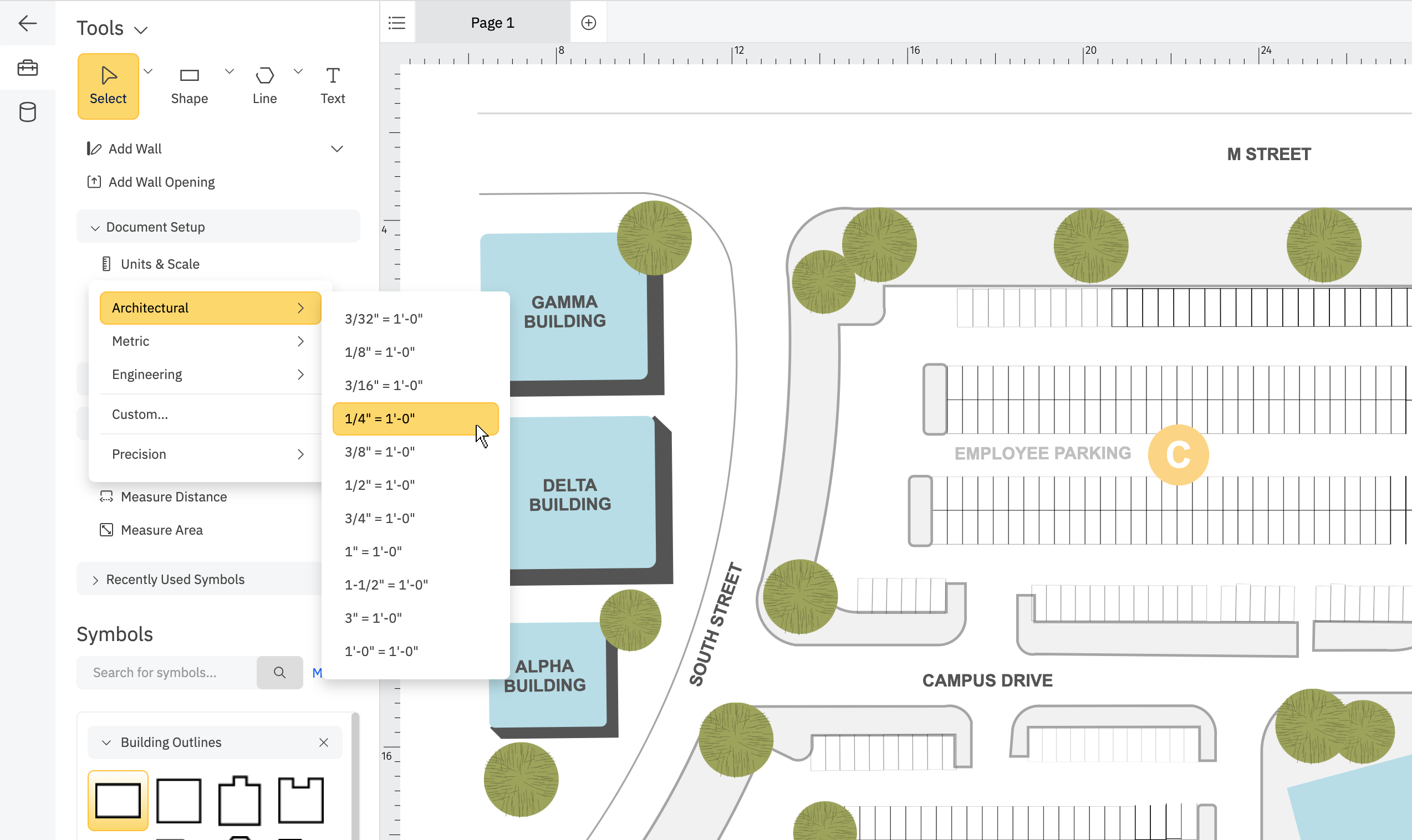The height and width of the screenshot is (840, 1412).
Task: Open the Tools panel dropdown
Action: pos(141,29)
